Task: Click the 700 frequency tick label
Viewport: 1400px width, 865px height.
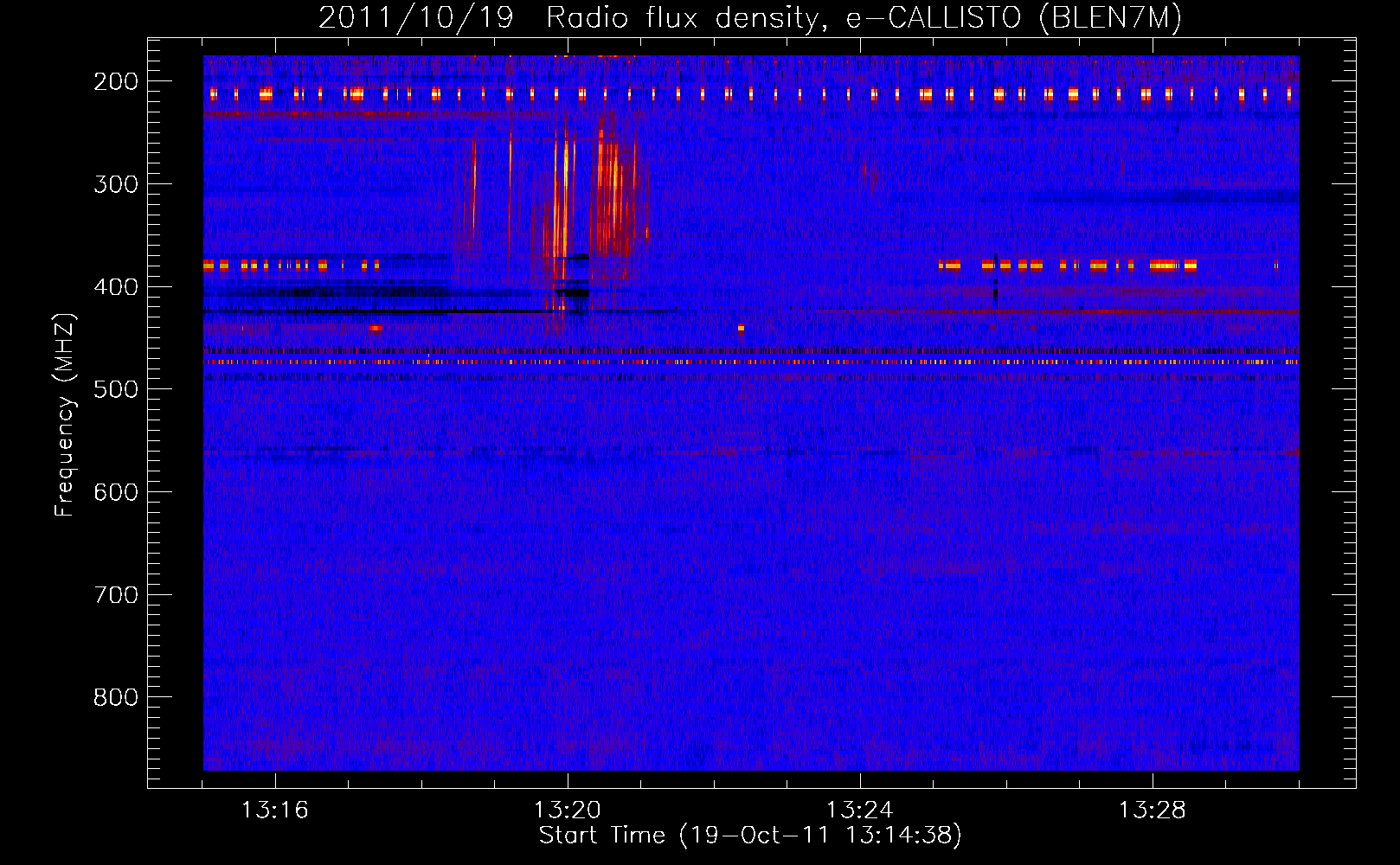Action: pos(116,595)
